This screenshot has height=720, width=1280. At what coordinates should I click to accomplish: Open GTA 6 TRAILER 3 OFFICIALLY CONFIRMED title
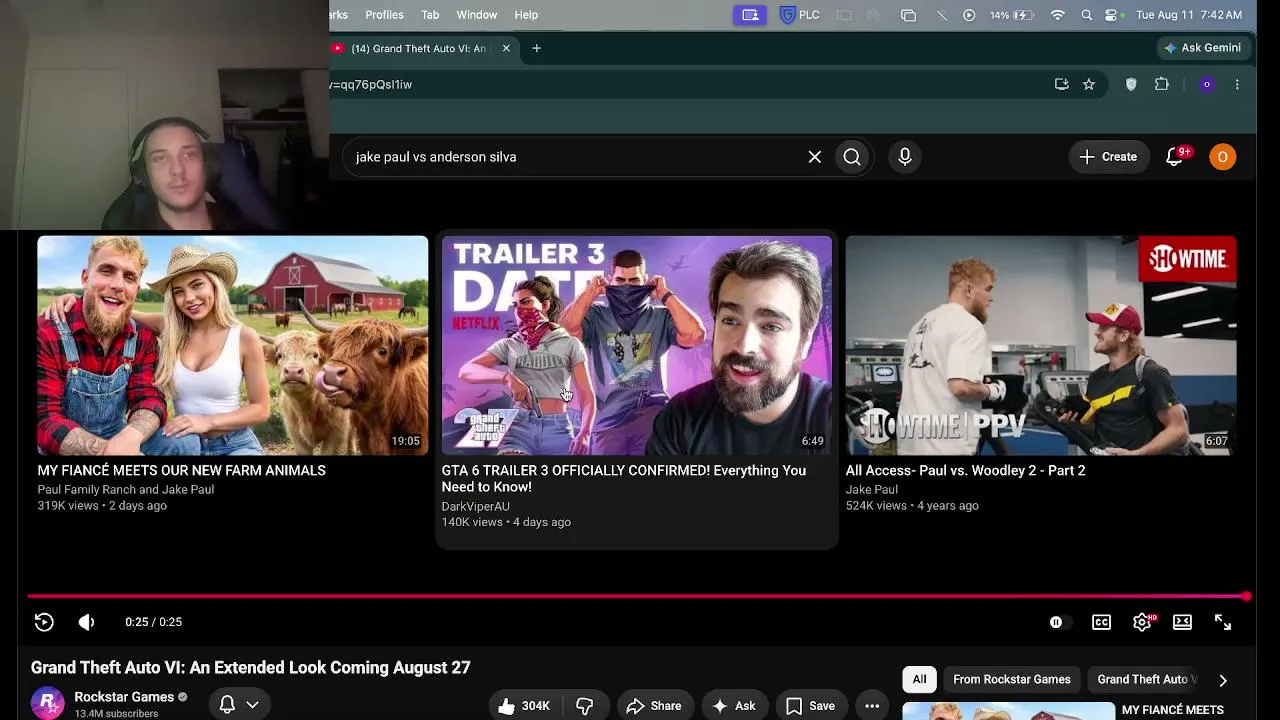[624, 479]
